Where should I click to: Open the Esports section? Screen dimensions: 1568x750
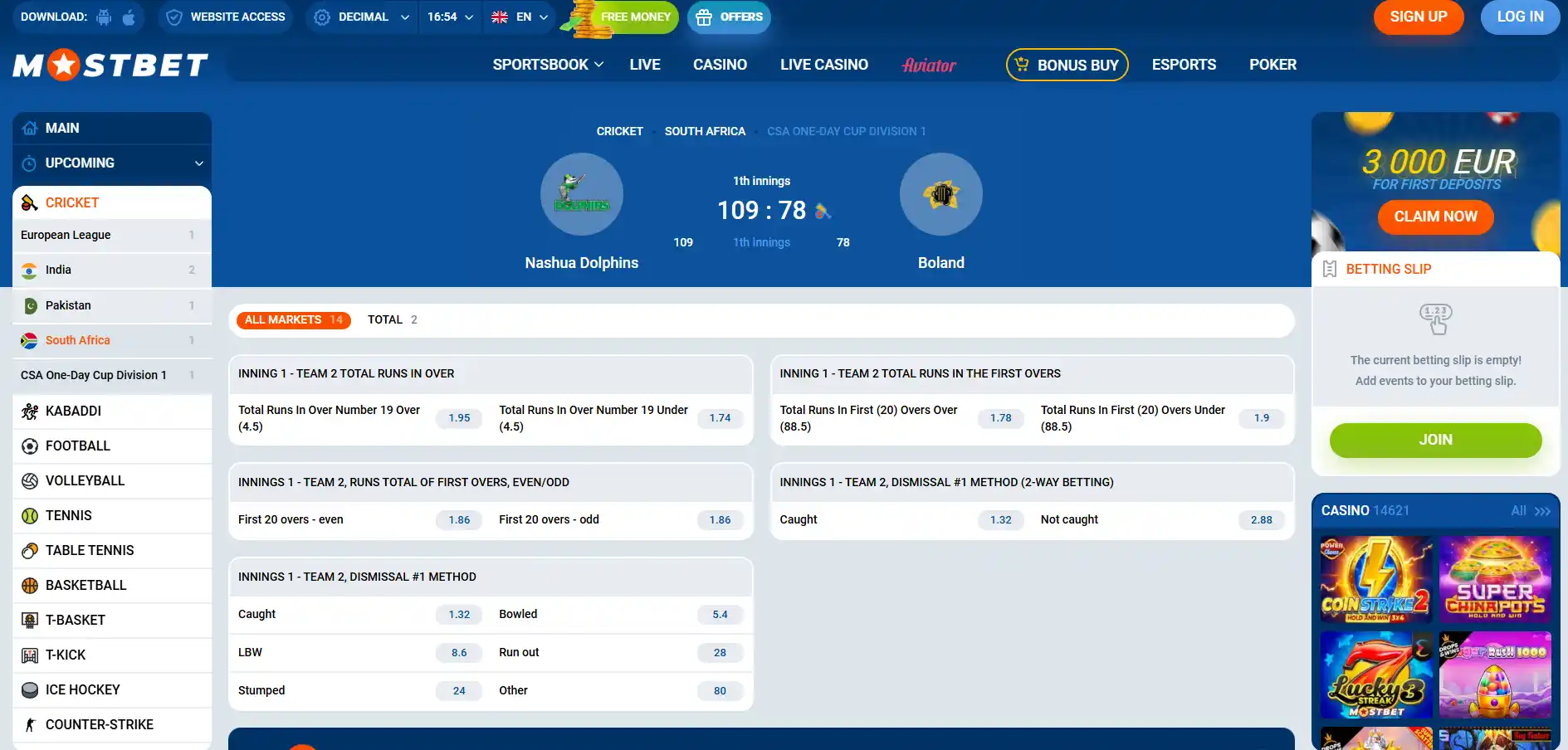1184,65
